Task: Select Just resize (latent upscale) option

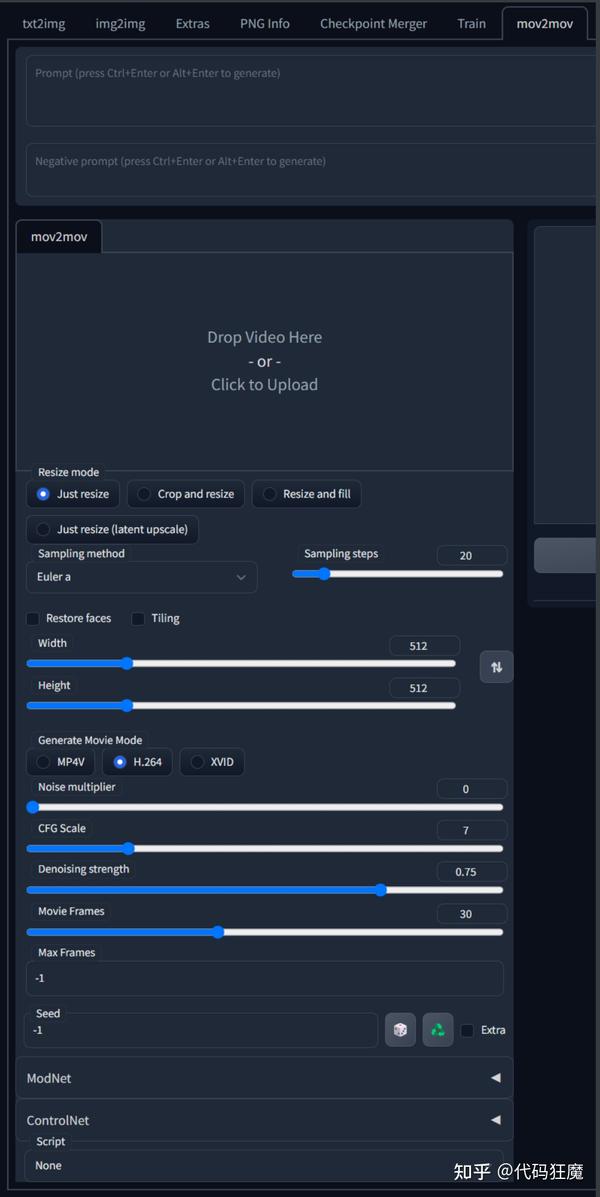Action: click(112, 529)
